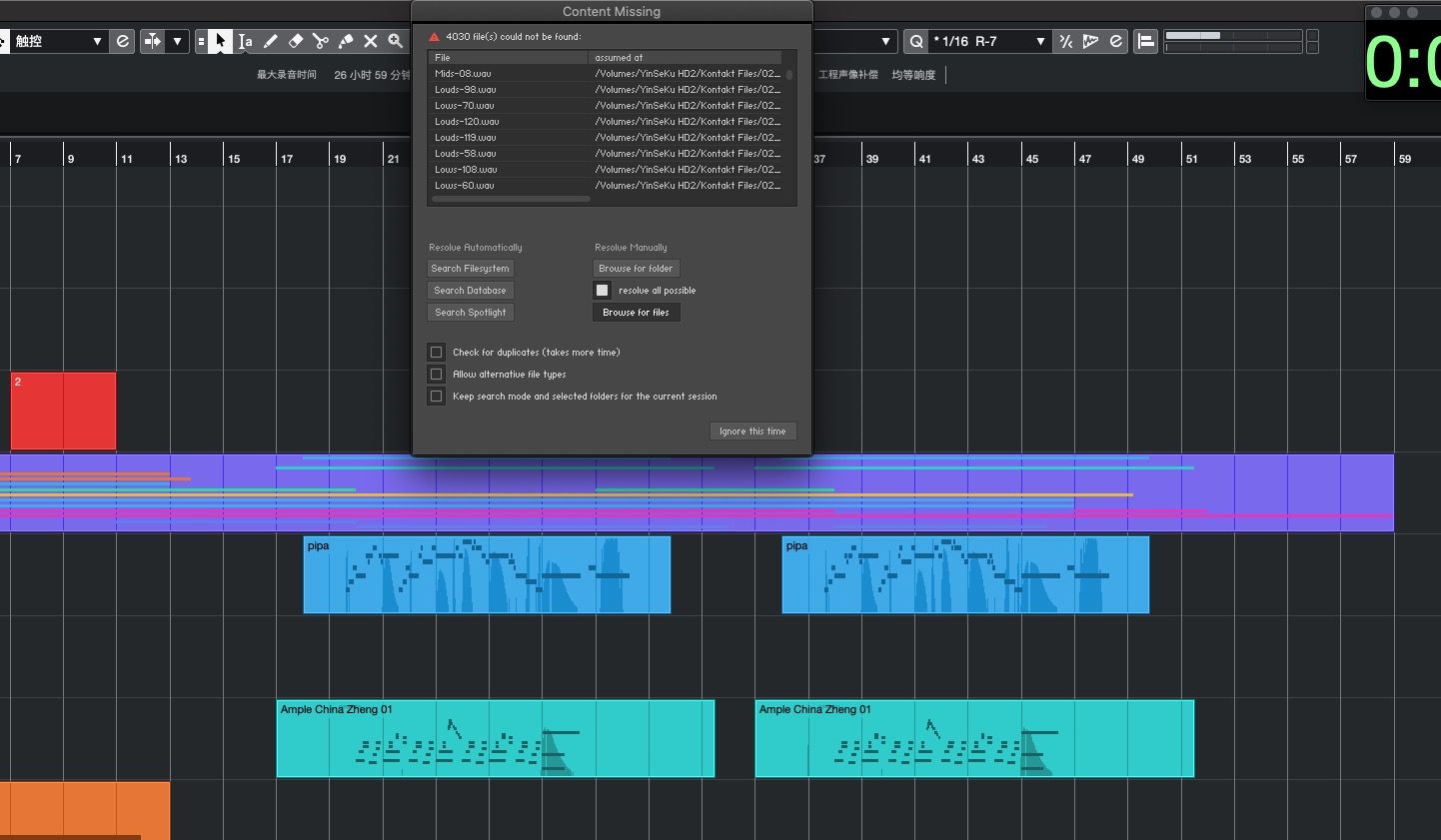Click Browse for files button

click(x=636, y=312)
